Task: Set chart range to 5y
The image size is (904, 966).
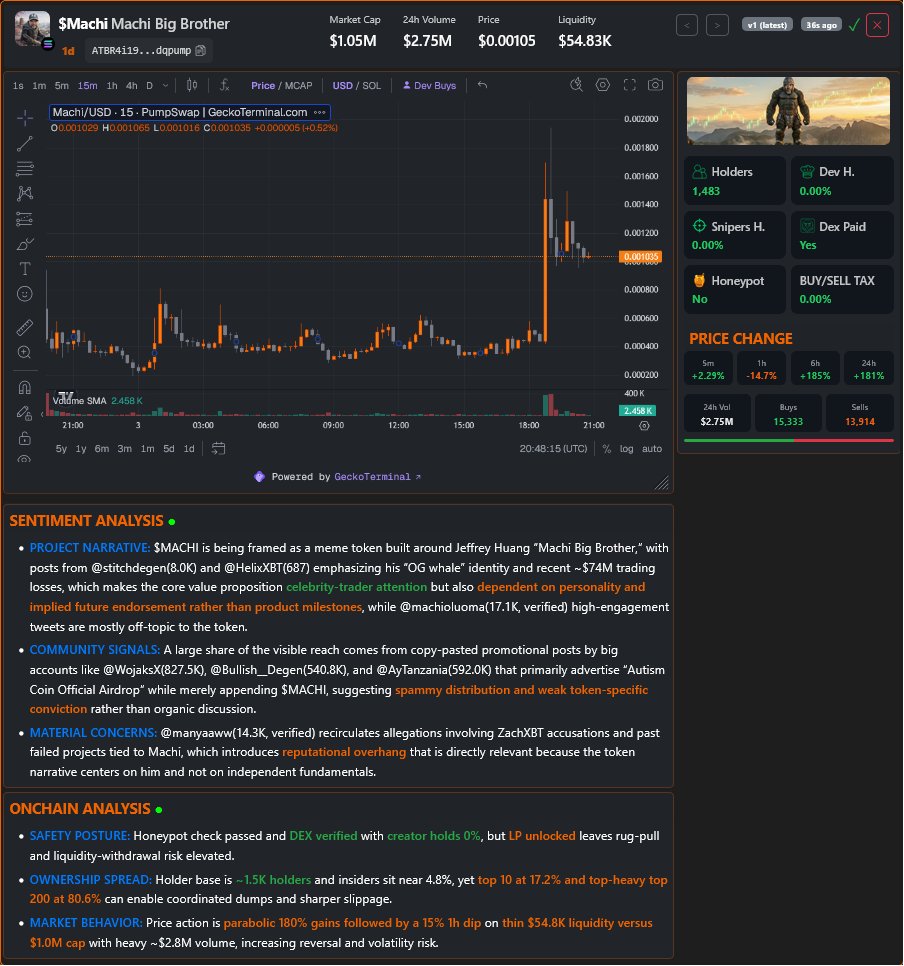Action: pyautogui.click(x=61, y=448)
